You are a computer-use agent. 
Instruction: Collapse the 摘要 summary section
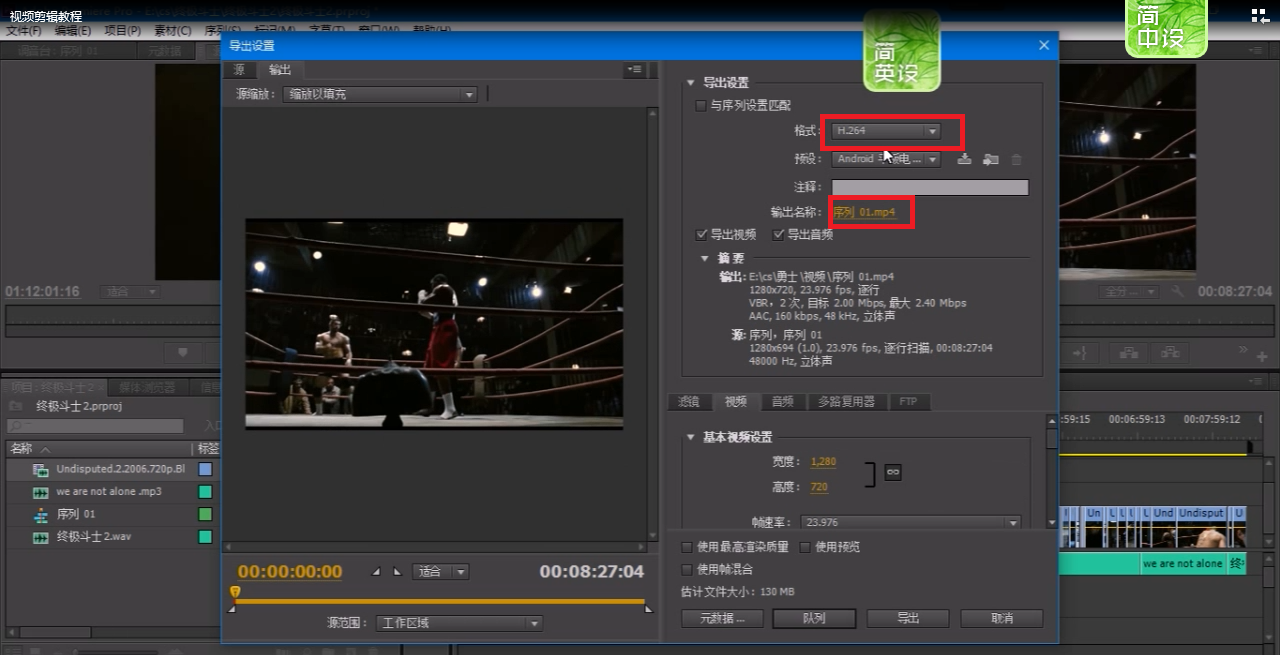pyautogui.click(x=705, y=258)
